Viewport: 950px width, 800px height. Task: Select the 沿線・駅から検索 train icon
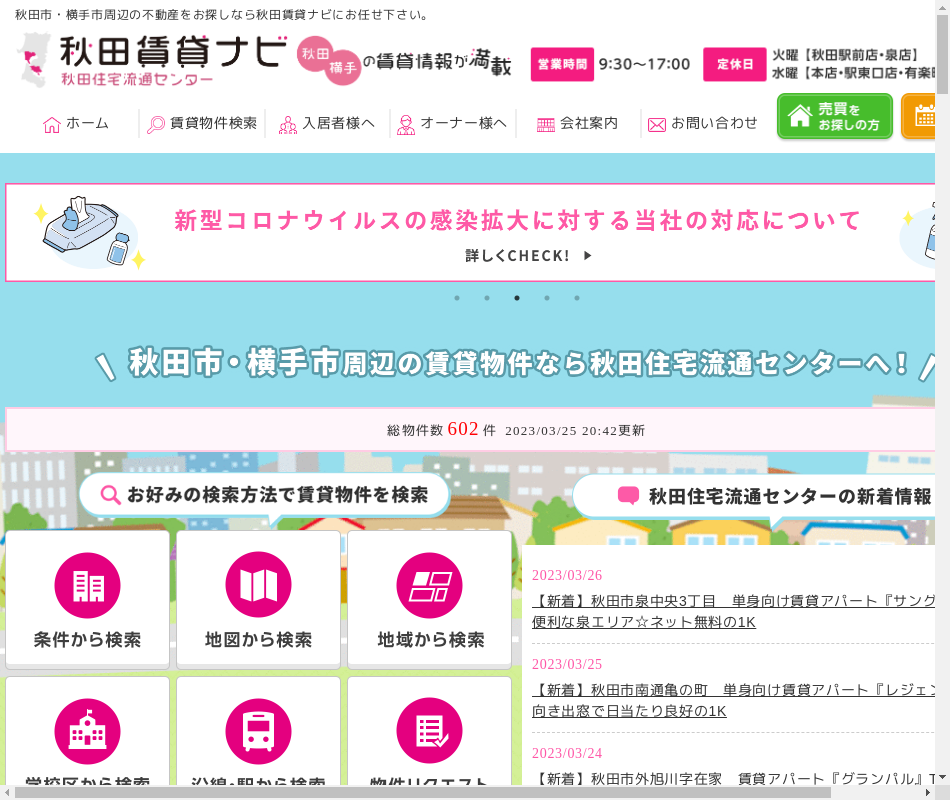coord(258,731)
